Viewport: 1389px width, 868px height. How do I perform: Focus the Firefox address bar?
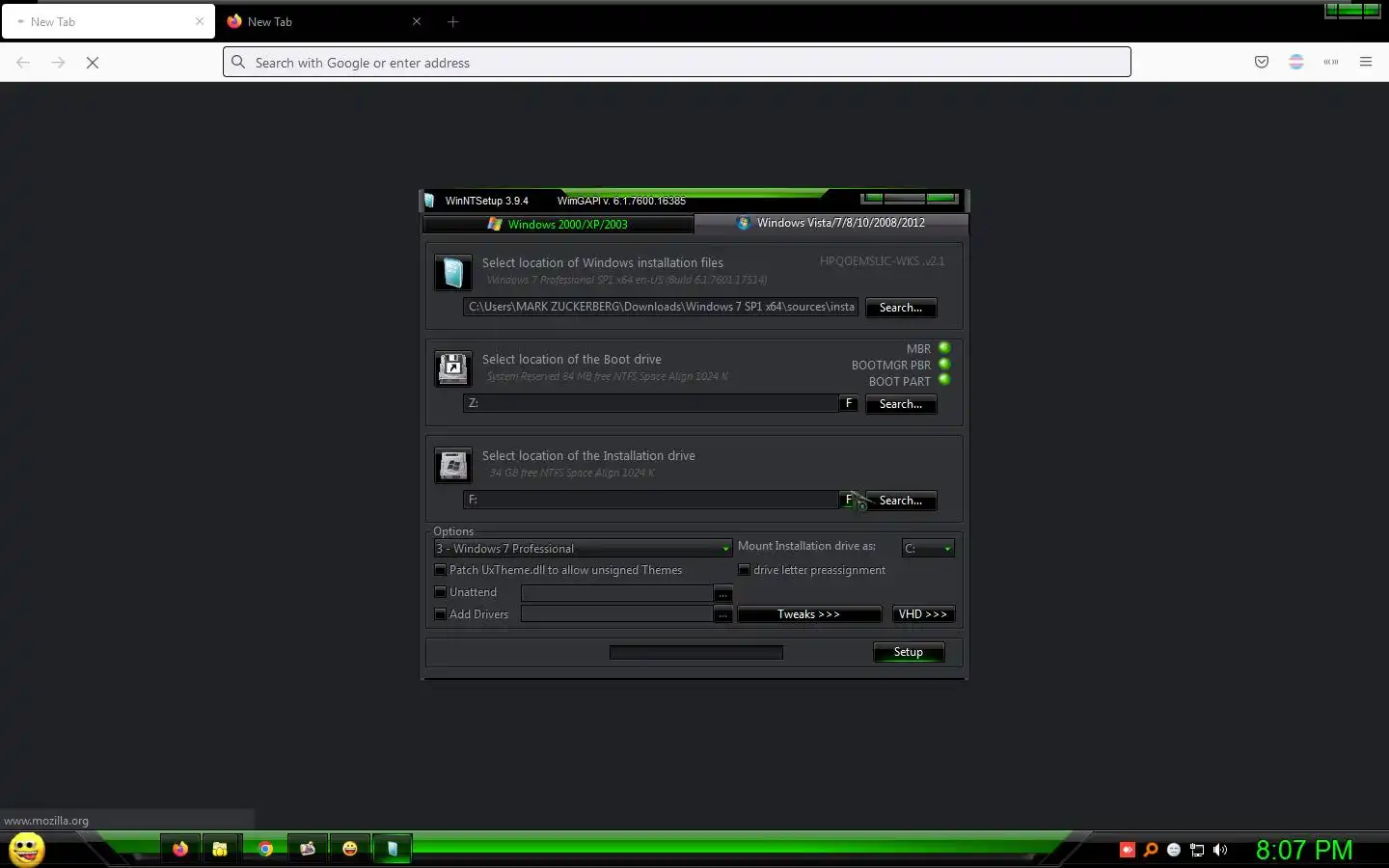tap(676, 62)
